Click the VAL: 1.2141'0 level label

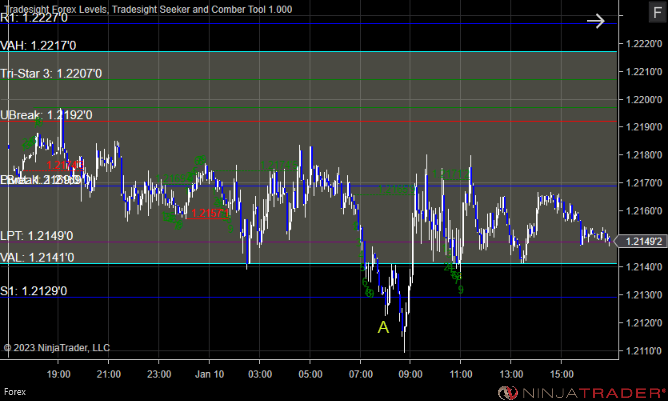[37, 257]
